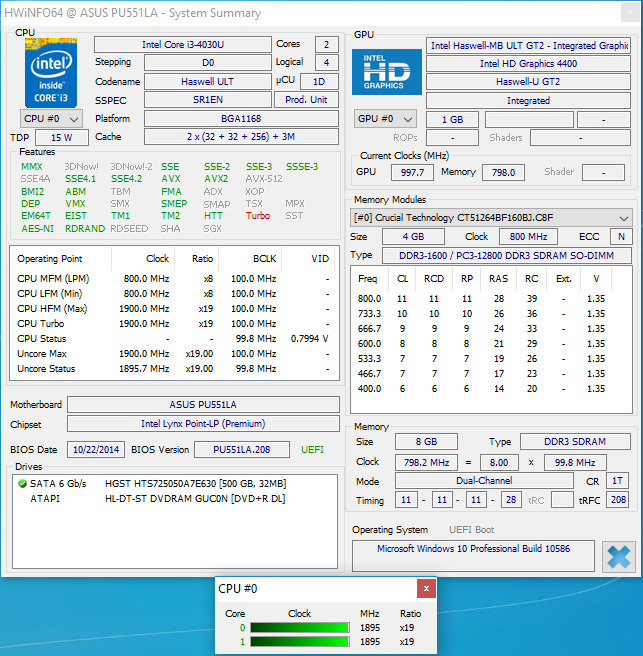Click the µCU 1D field
Viewport: 643px width, 656px height.
click(x=319, y=82)
